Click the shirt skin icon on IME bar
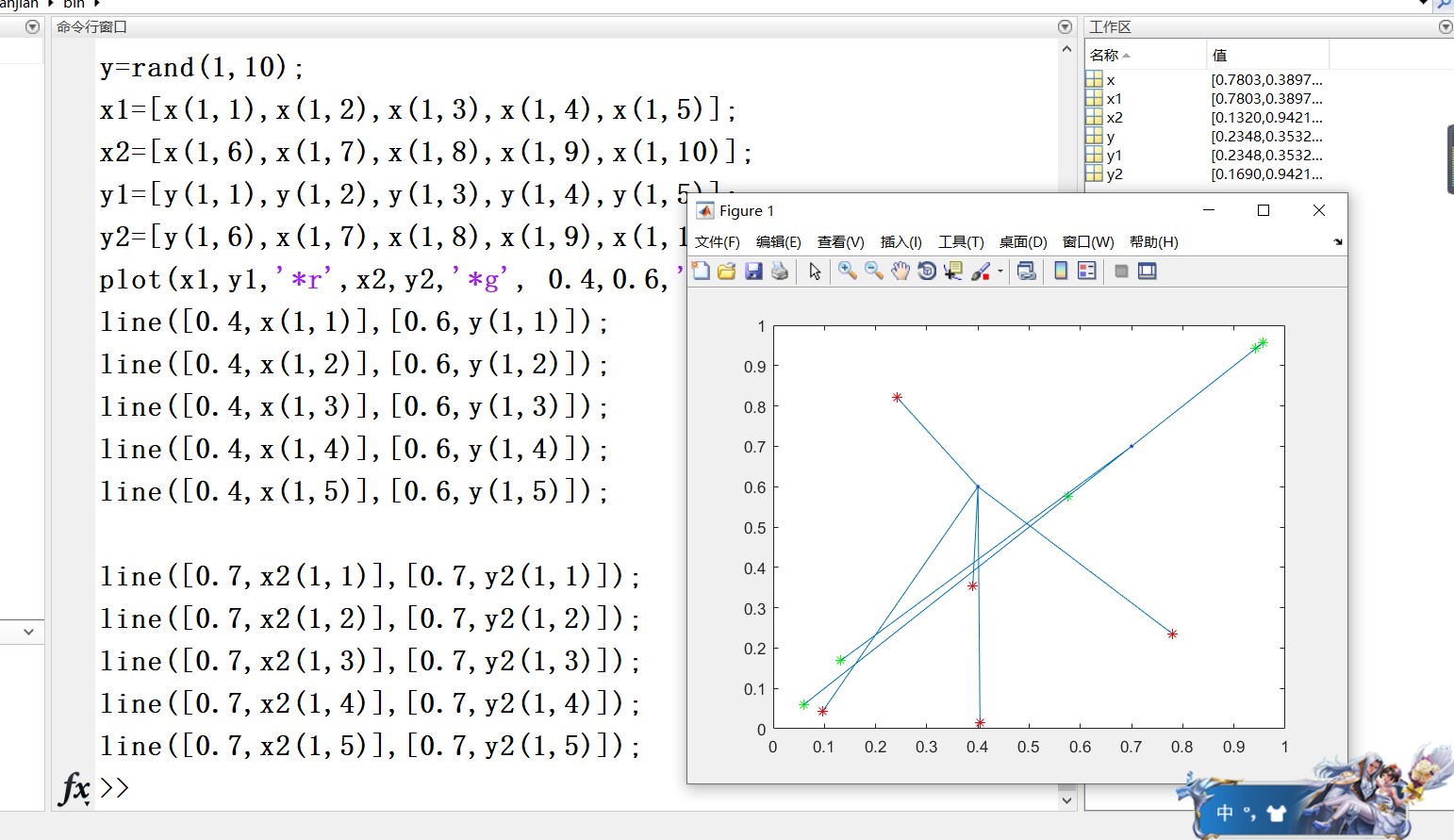The height and width of the screenshot is (840, 1454). click(1277, 813)
